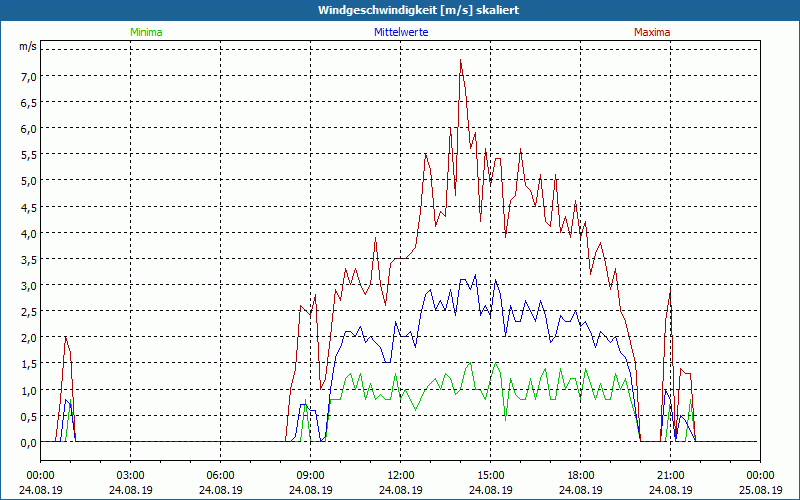The height and width of the screenshot is (500, 800).
Task: Click the 1,0 y-axis value
Action: [x=29, y=390]
